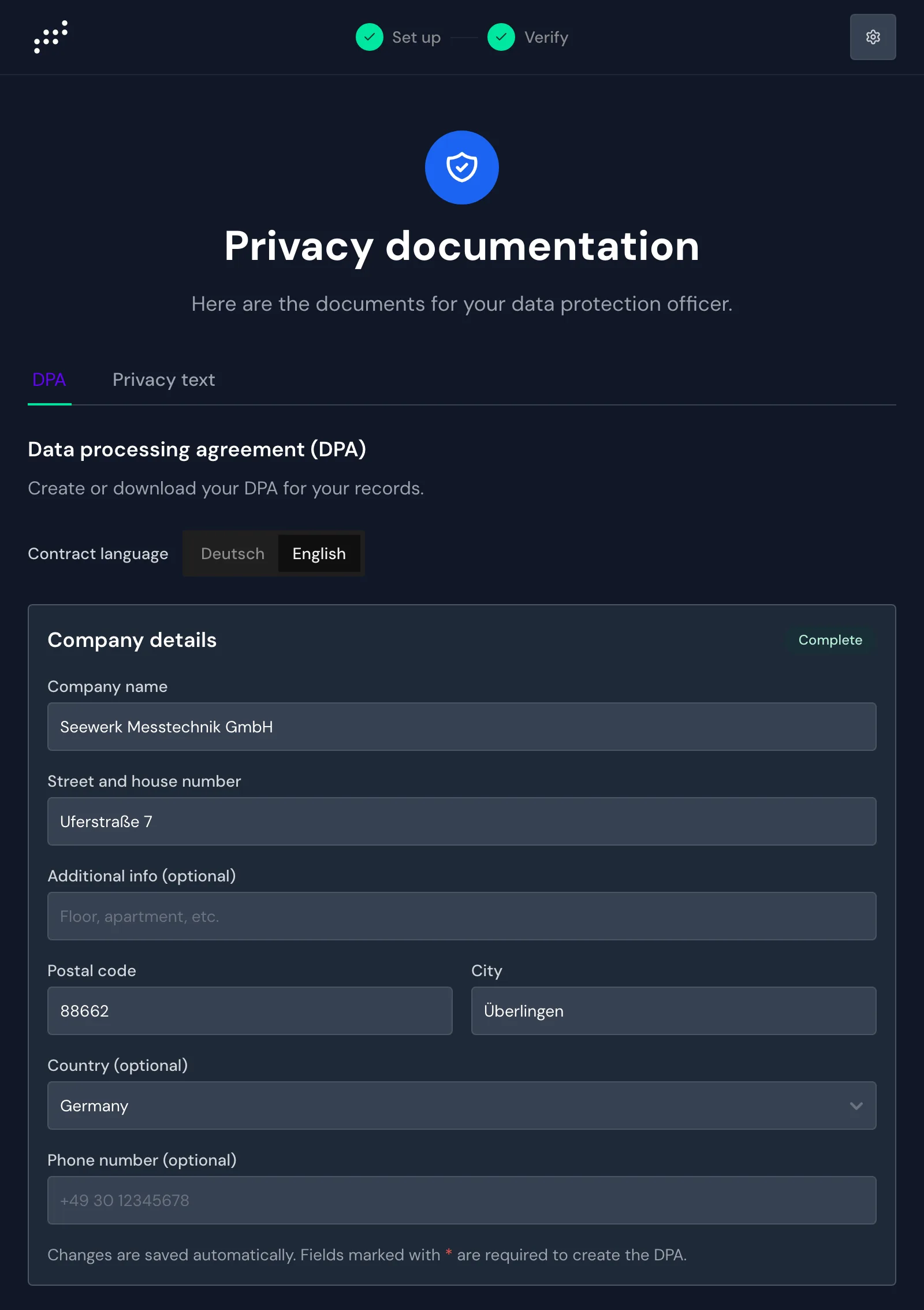Click the 'Contract language' label
Image resolution: width=924 pixels, height=1310 pixels.
coord(98,553)
